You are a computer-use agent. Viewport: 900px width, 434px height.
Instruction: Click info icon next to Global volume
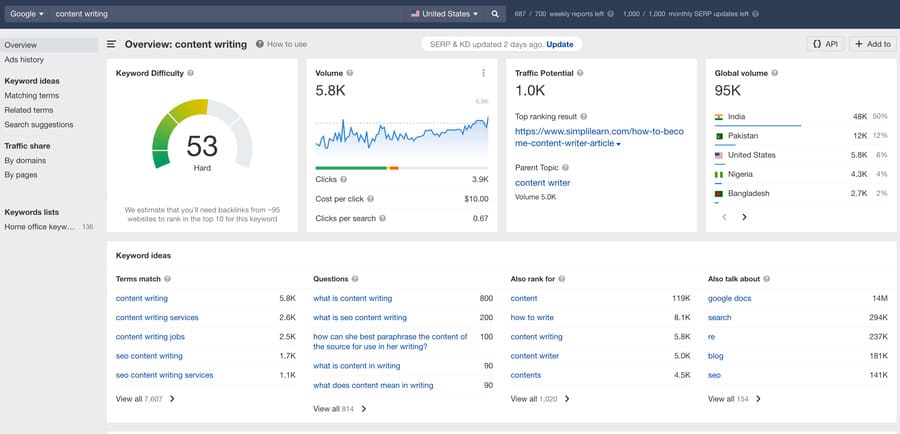coord(774,73)
